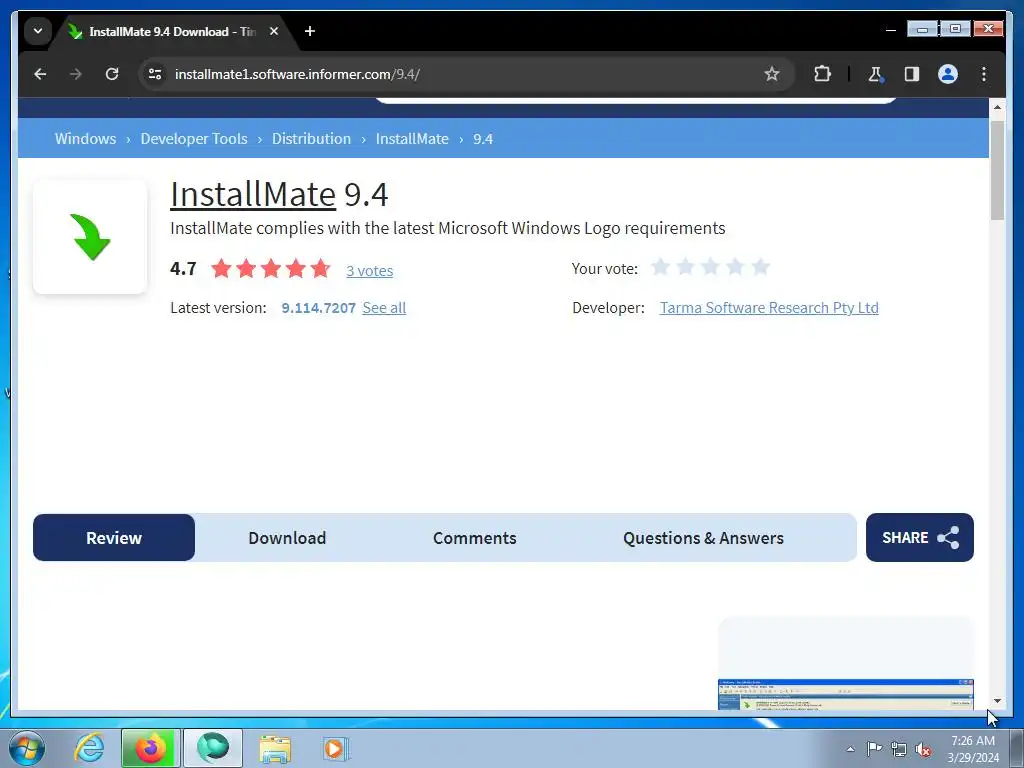Image resolution: width=1024 pixels, height=768 pixels.
Task: Open the InstallMate breadcrumb link
Action: click(412, 138)
